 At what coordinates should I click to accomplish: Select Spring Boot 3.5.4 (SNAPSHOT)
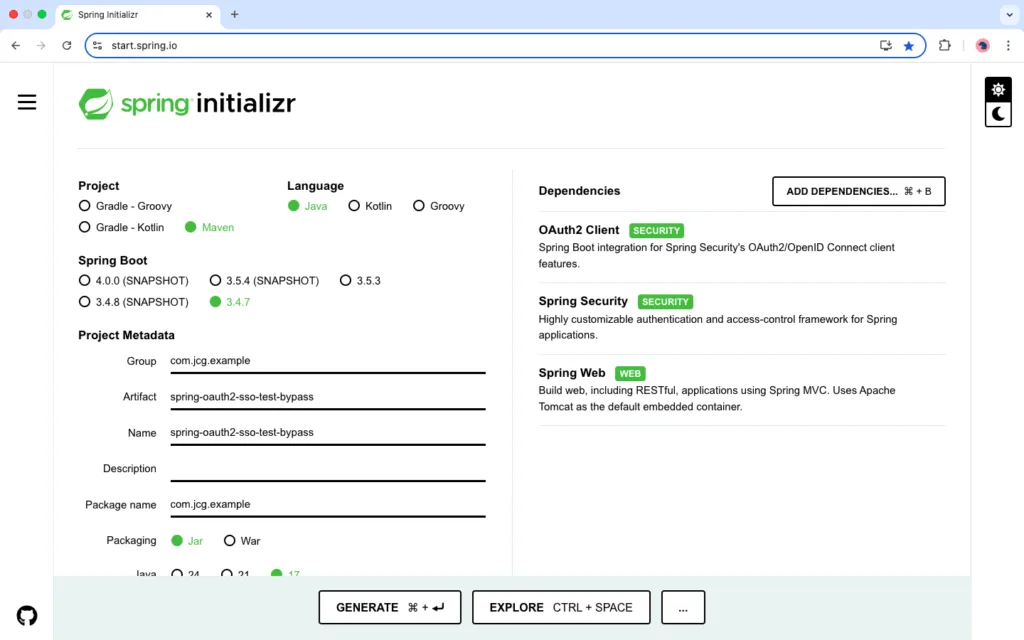(x=264, y=280)
